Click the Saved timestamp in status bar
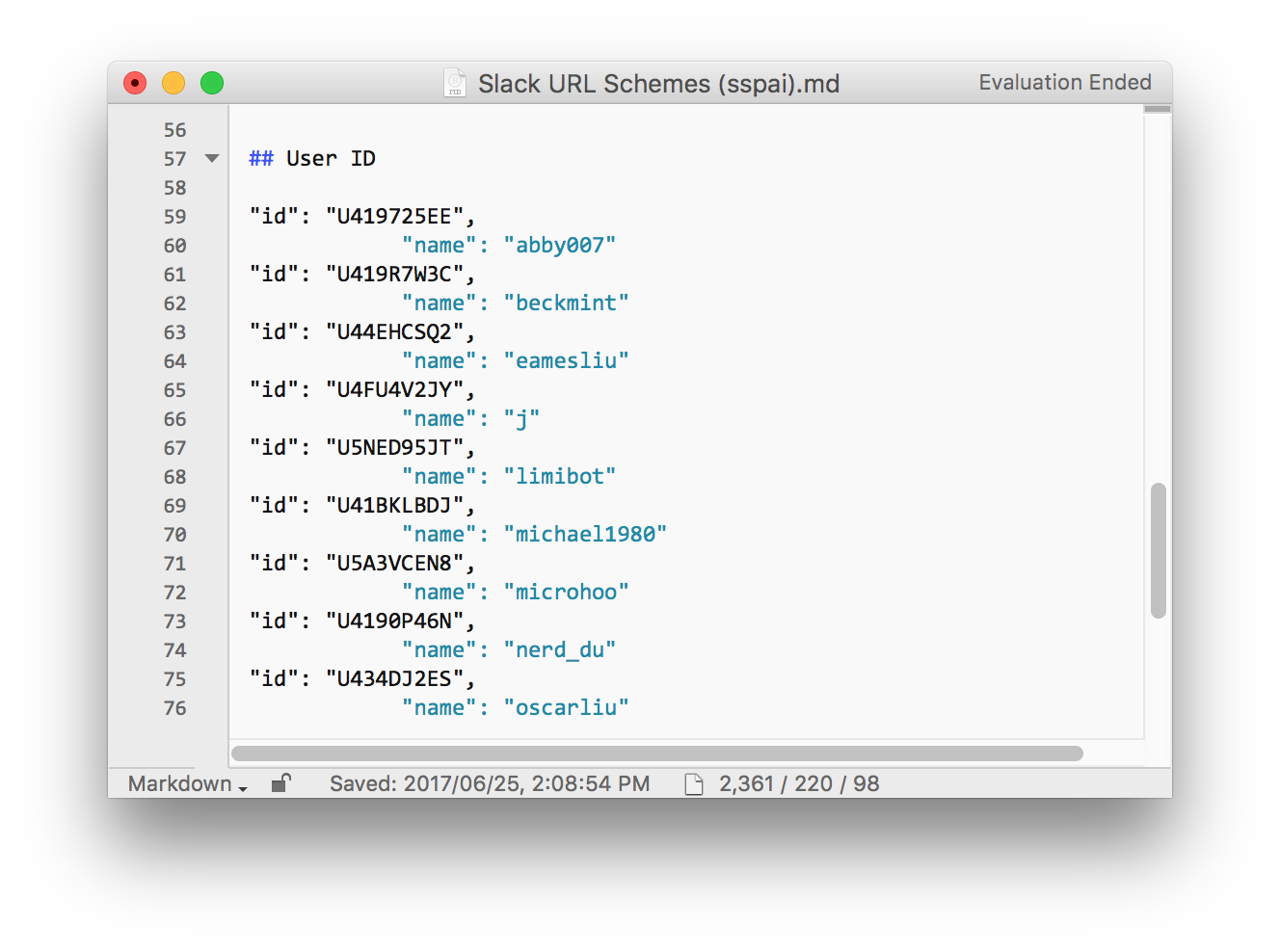 489,784
